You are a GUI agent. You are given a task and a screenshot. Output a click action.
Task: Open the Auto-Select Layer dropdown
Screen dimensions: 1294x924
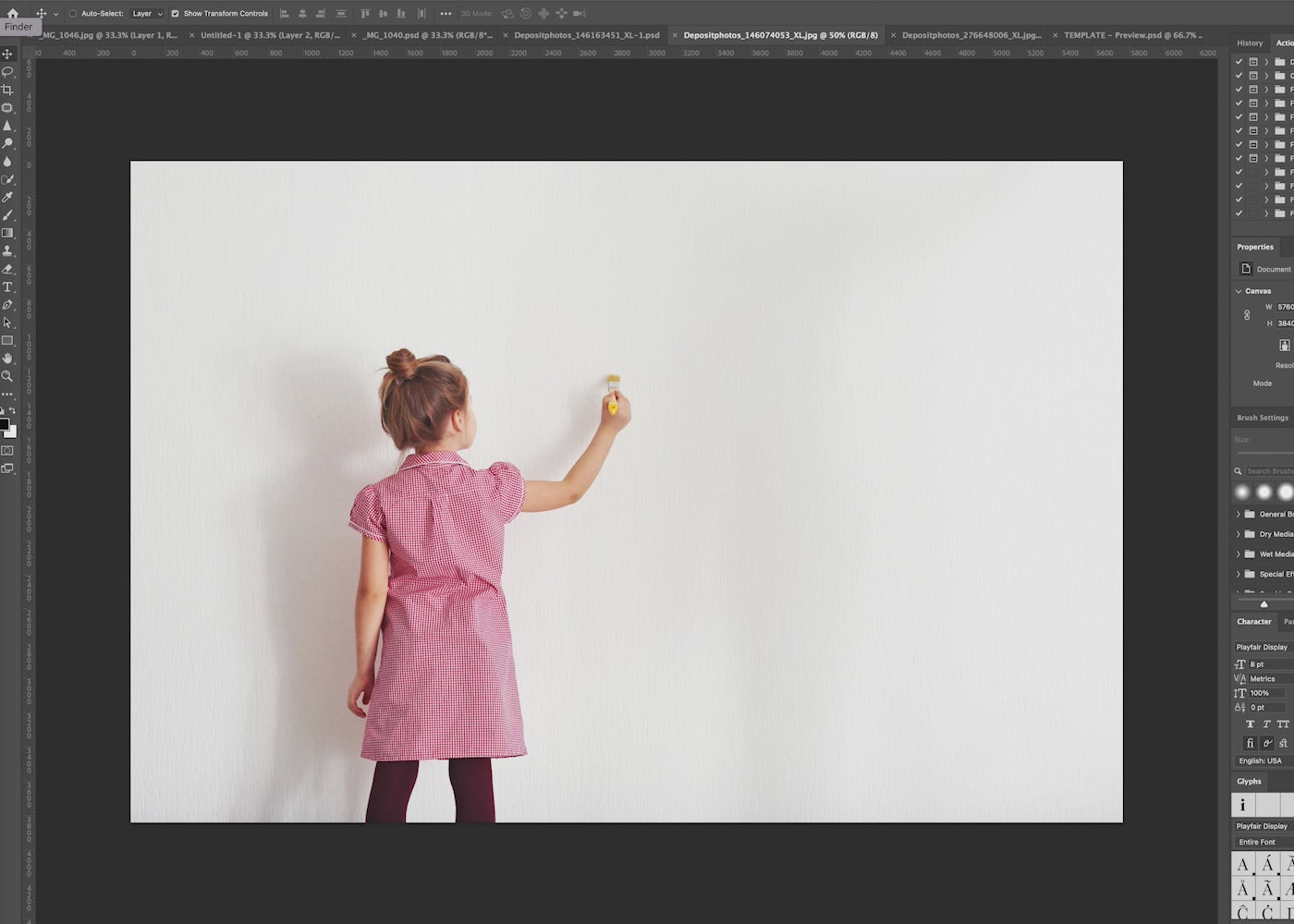[146, 14]
